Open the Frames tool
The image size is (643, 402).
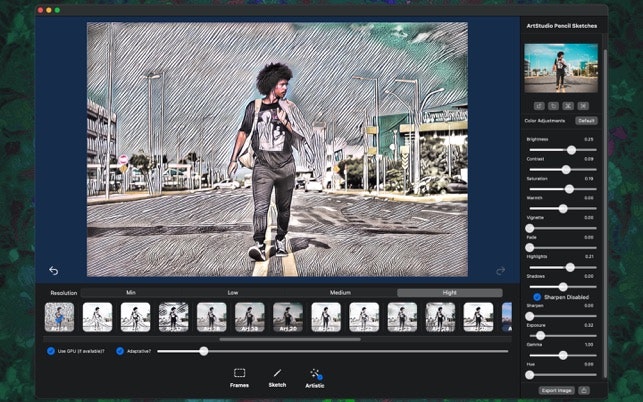(x=239, y=378)
